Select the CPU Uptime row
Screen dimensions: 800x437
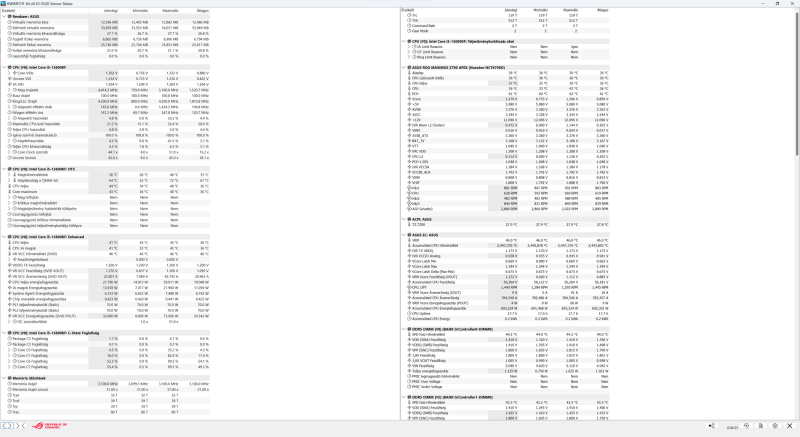506,313
